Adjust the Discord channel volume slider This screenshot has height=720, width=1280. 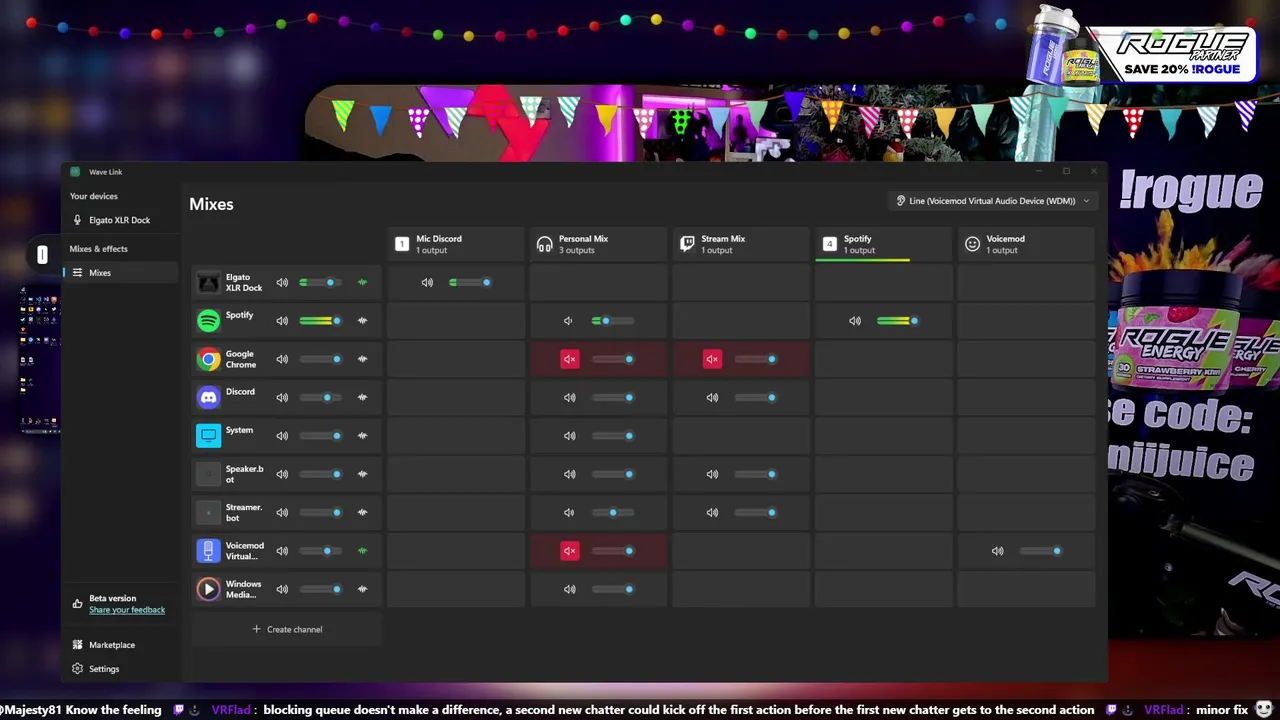pyautogui.click(x=320, y=397)
